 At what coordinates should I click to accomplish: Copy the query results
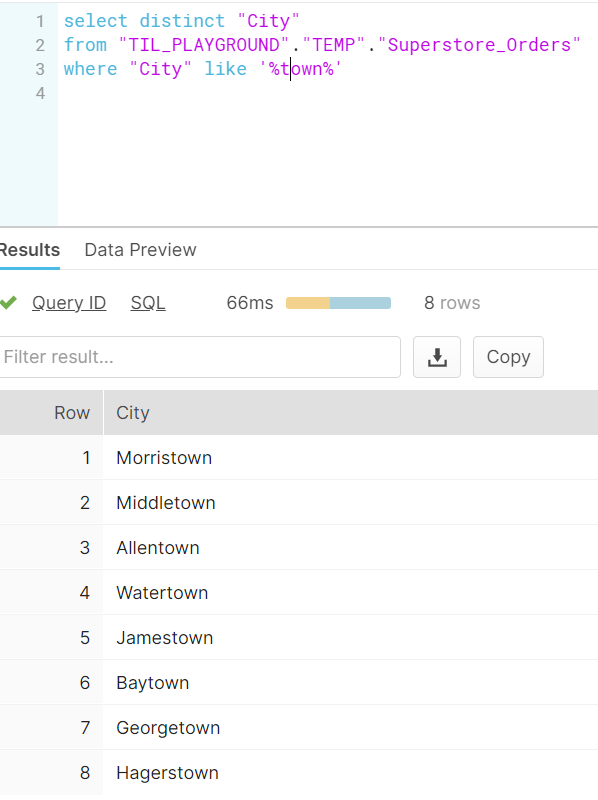coord(508,357)
